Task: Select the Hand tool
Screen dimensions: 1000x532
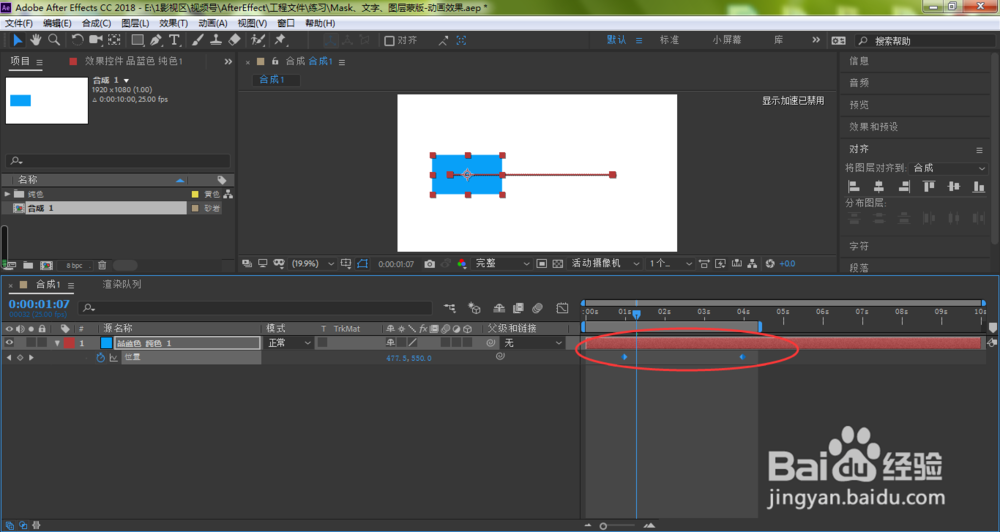Action: 36,40
